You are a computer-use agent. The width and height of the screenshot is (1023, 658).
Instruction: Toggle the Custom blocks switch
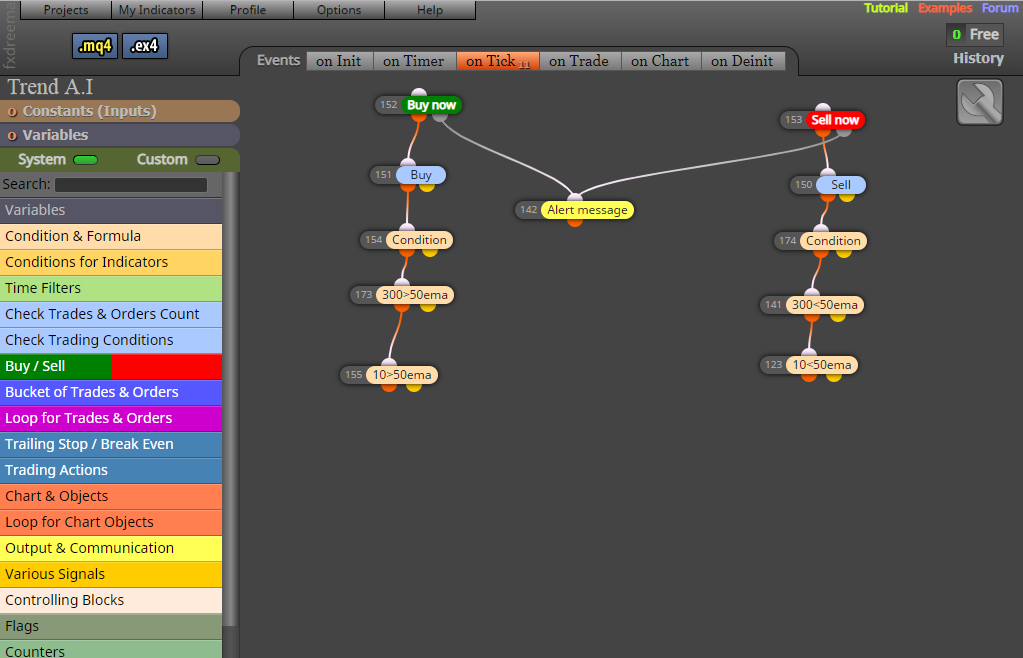pos(207,160)
